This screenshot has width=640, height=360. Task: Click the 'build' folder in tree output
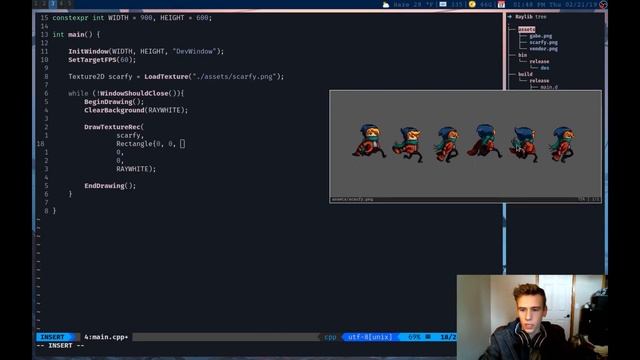(525, 74)
